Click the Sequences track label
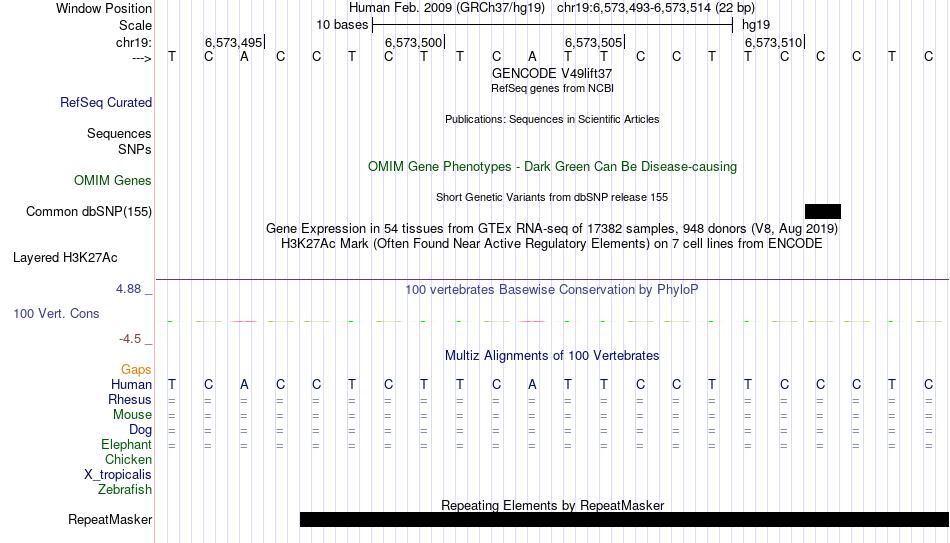 tap(119, 133)
